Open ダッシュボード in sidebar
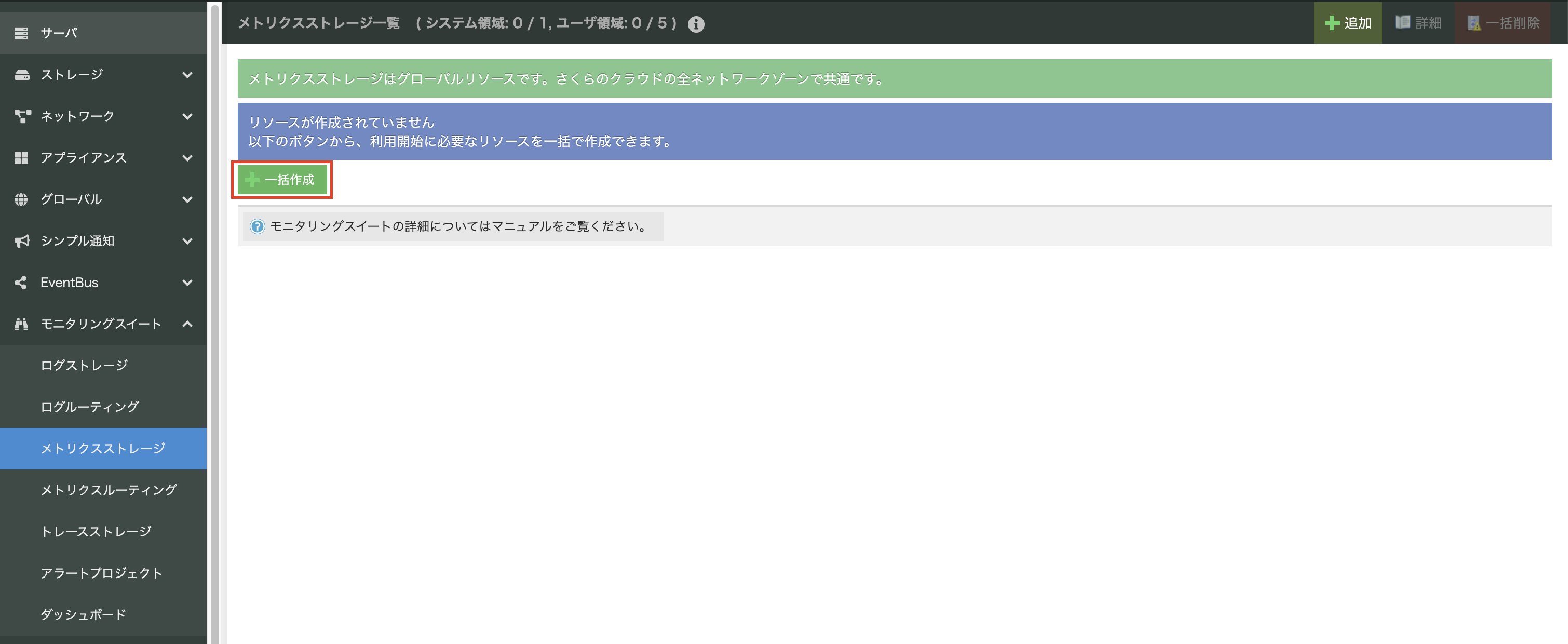This screenshot has width=1568, height=644. click(x=103, y=614)
